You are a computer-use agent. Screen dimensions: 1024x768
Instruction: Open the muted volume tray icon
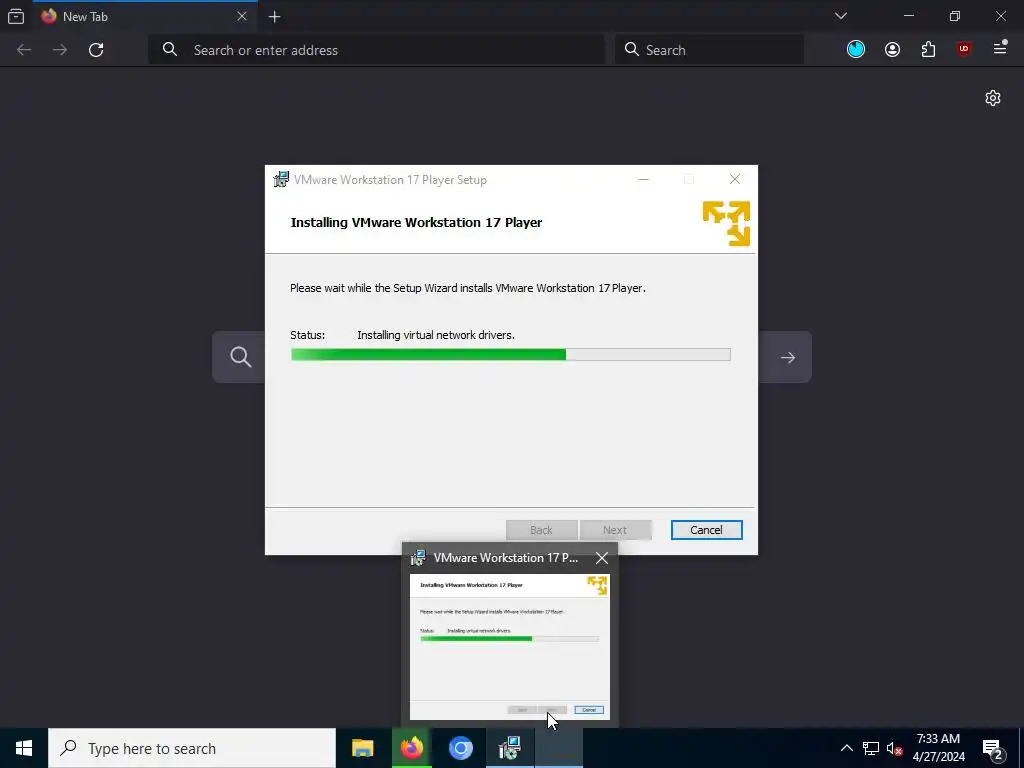tap(894, 748)
